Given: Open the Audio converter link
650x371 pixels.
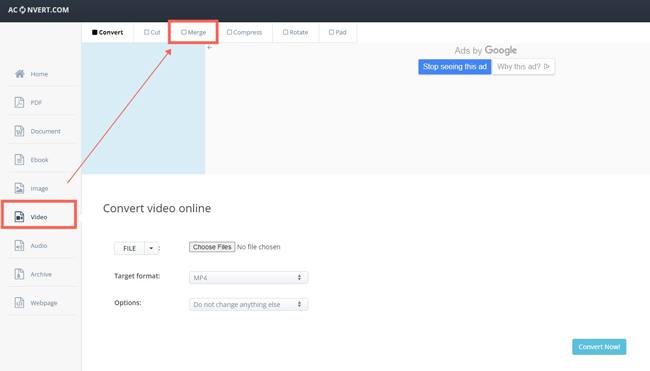Looking at the screenshot, I should tap(39, 245).
